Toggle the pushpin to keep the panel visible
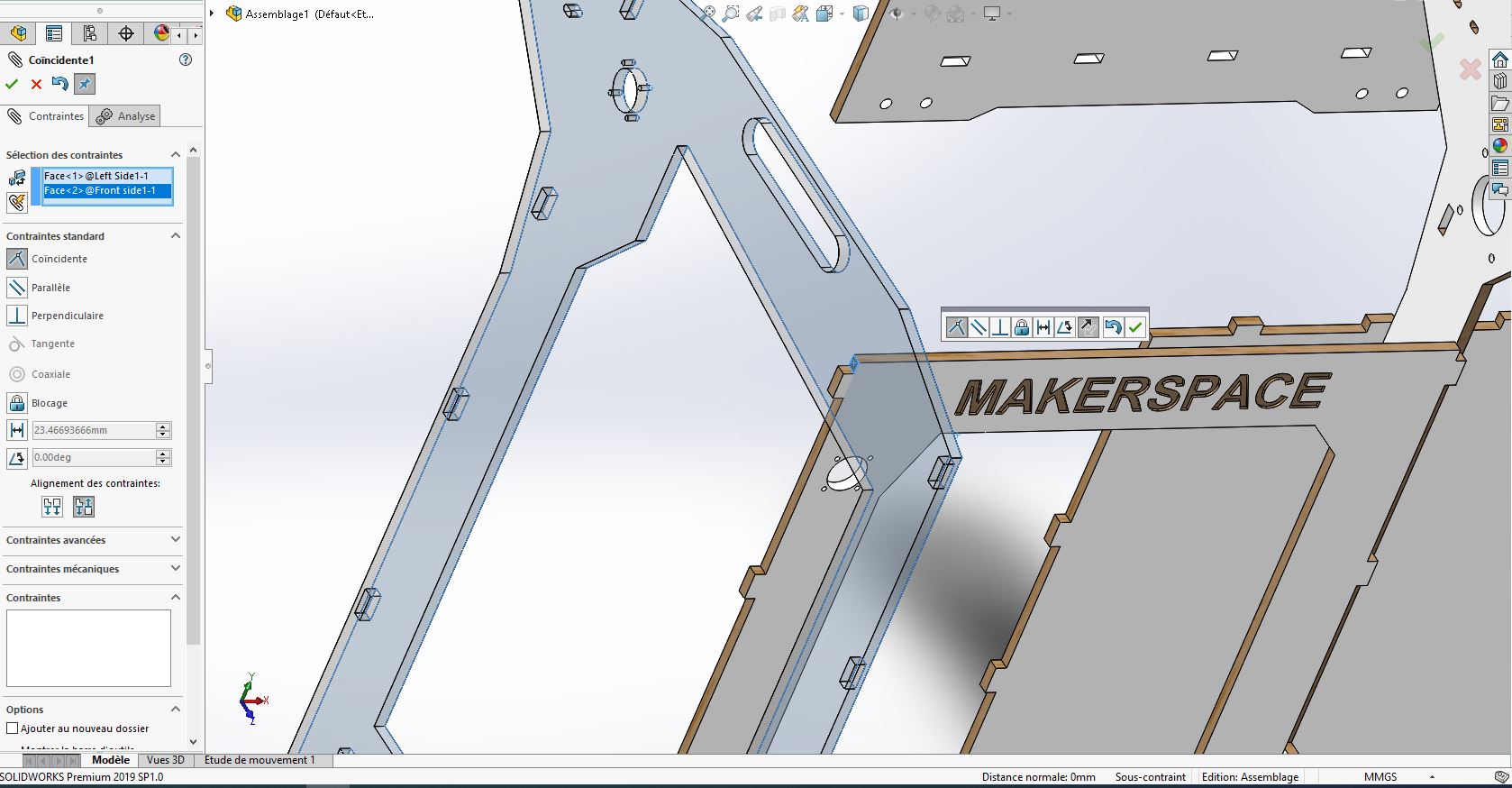 click(84, 84)
